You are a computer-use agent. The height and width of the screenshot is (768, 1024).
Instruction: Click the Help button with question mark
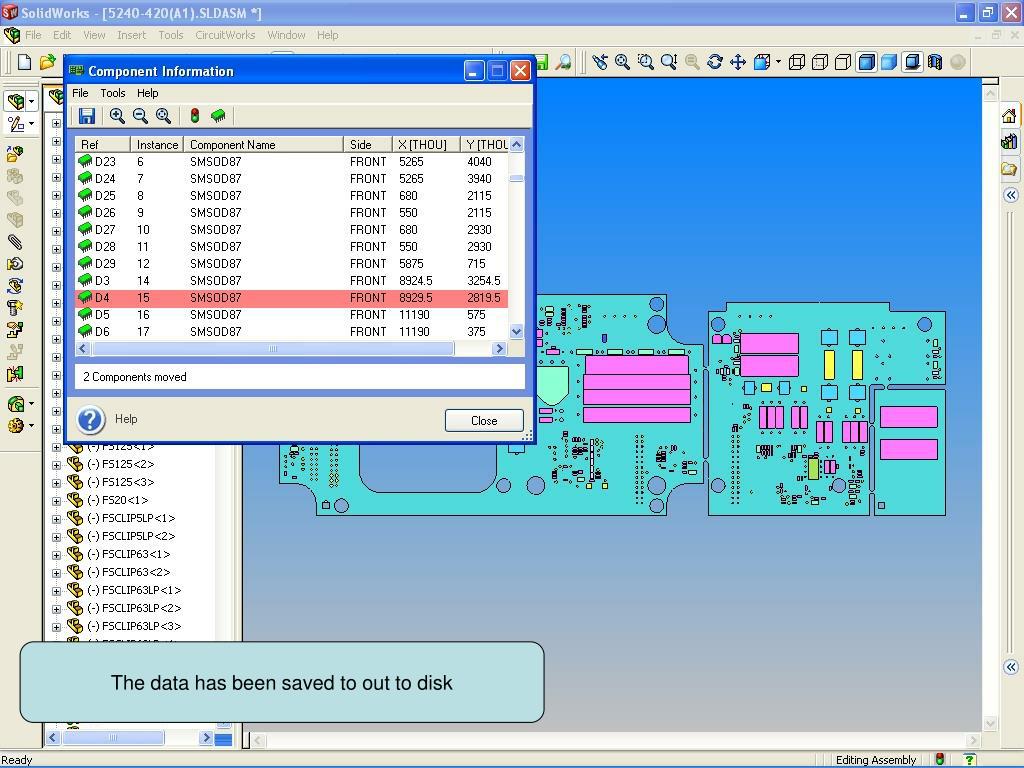click(x=90, y=419)
